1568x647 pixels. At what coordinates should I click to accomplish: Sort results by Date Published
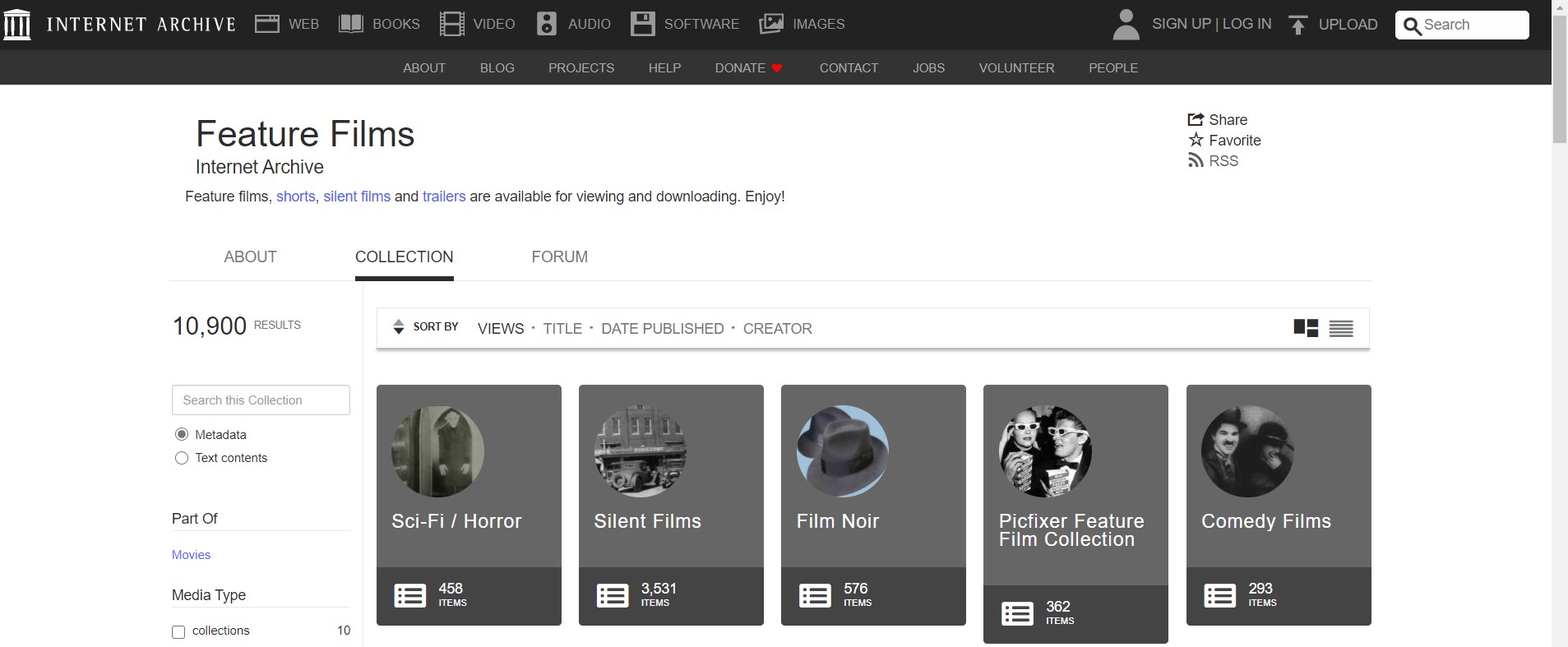(662, 328)
